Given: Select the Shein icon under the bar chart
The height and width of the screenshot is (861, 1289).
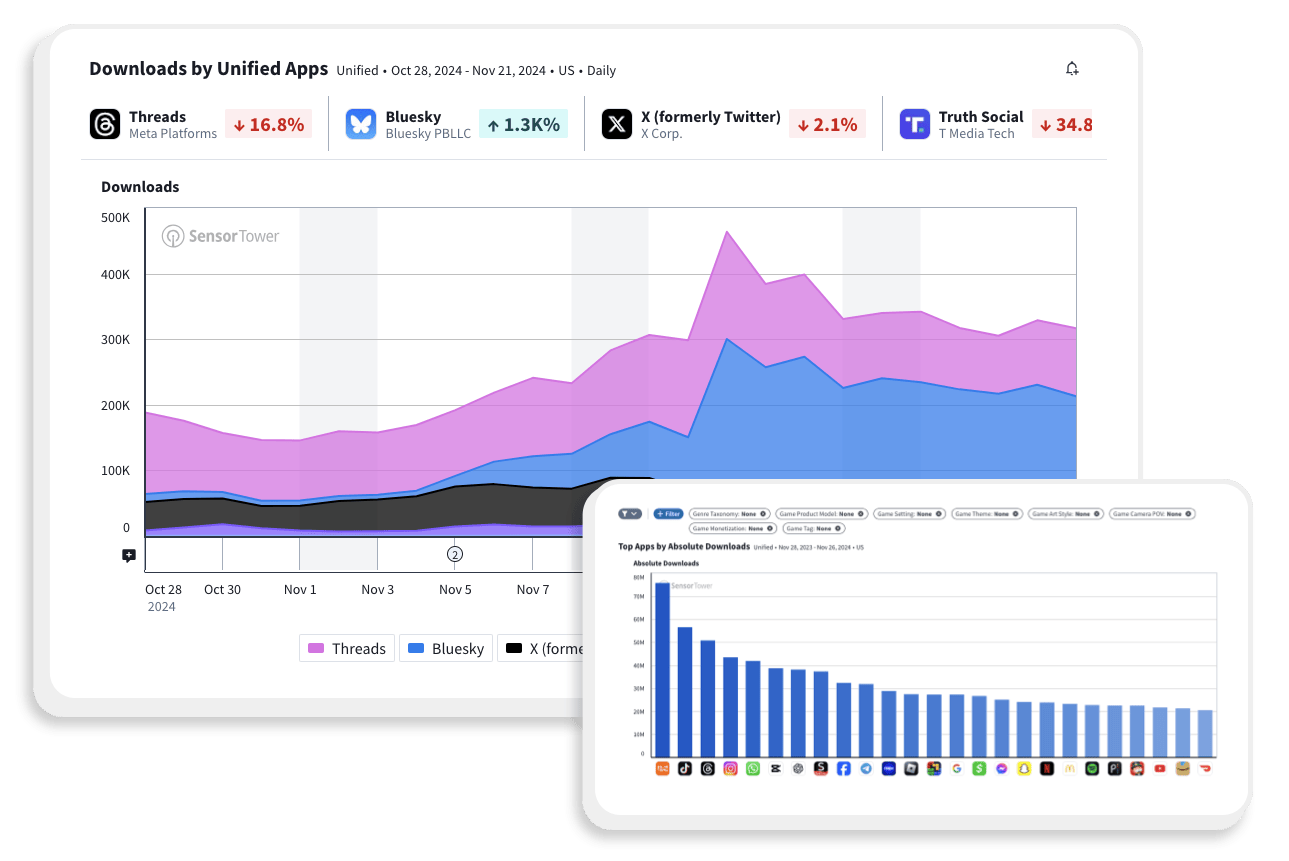Looking at the screenshot, I should pyautogui.click(x=821, y=769).
